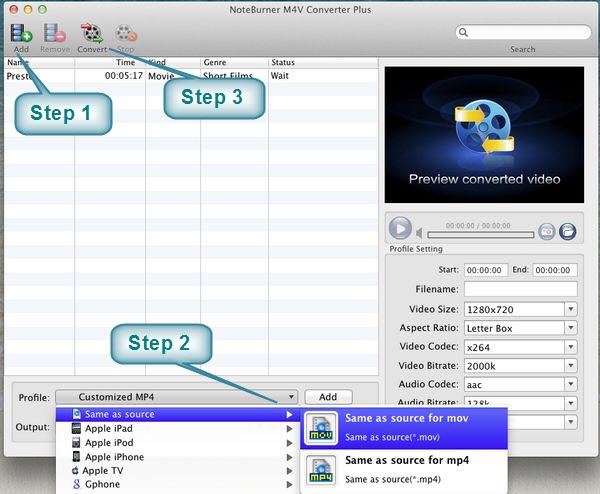This screenshot has width=600, height=494.
Task: Click the Start time field
Action: coord(486,270)
